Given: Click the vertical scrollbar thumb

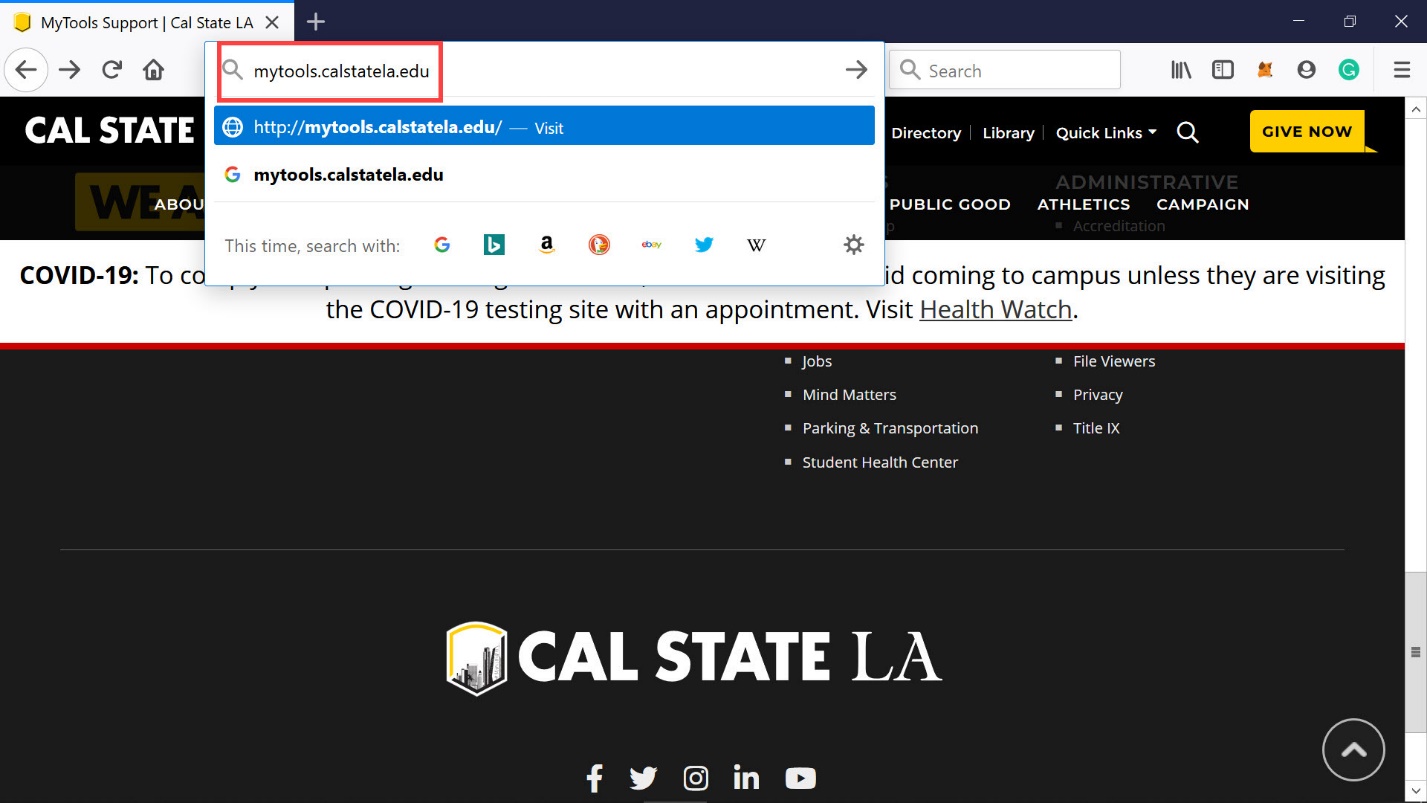Looking at the screenshot, I should pos(1415,652).
